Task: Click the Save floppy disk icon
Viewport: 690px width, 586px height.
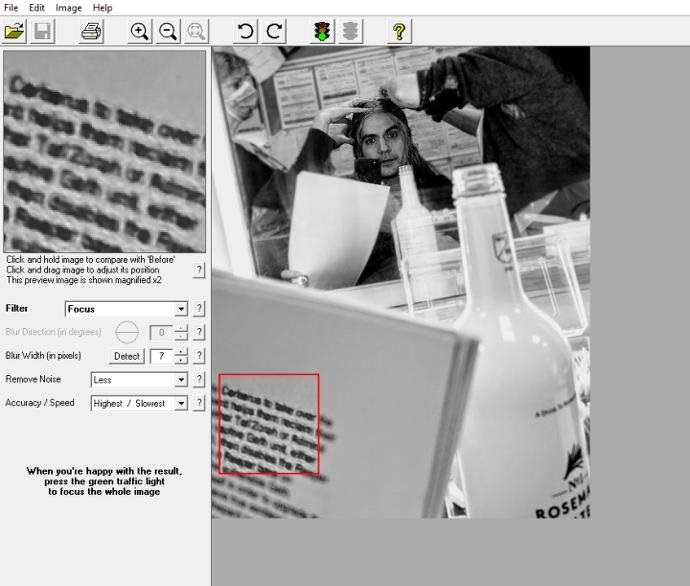Action: (x=43, y=31)
